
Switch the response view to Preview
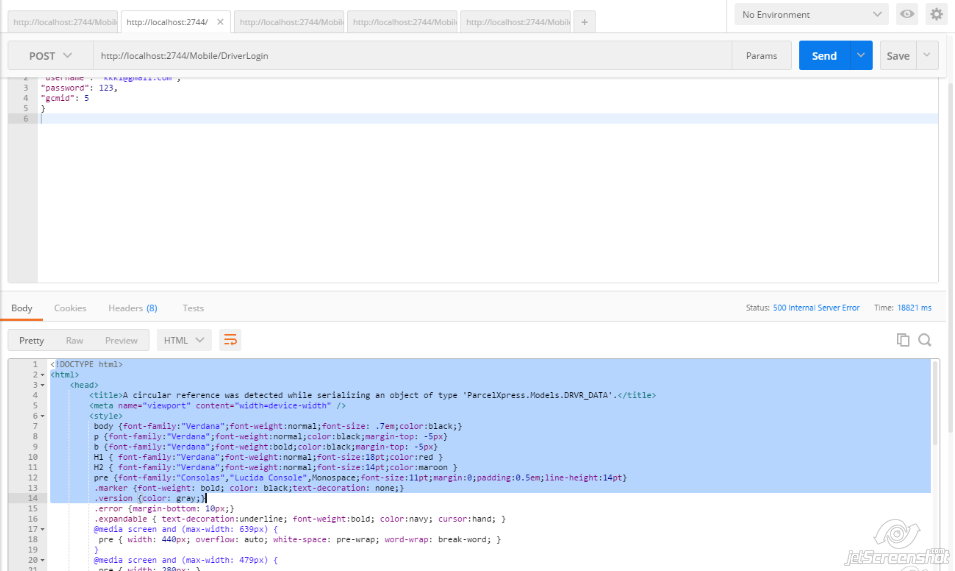[121, 340]
